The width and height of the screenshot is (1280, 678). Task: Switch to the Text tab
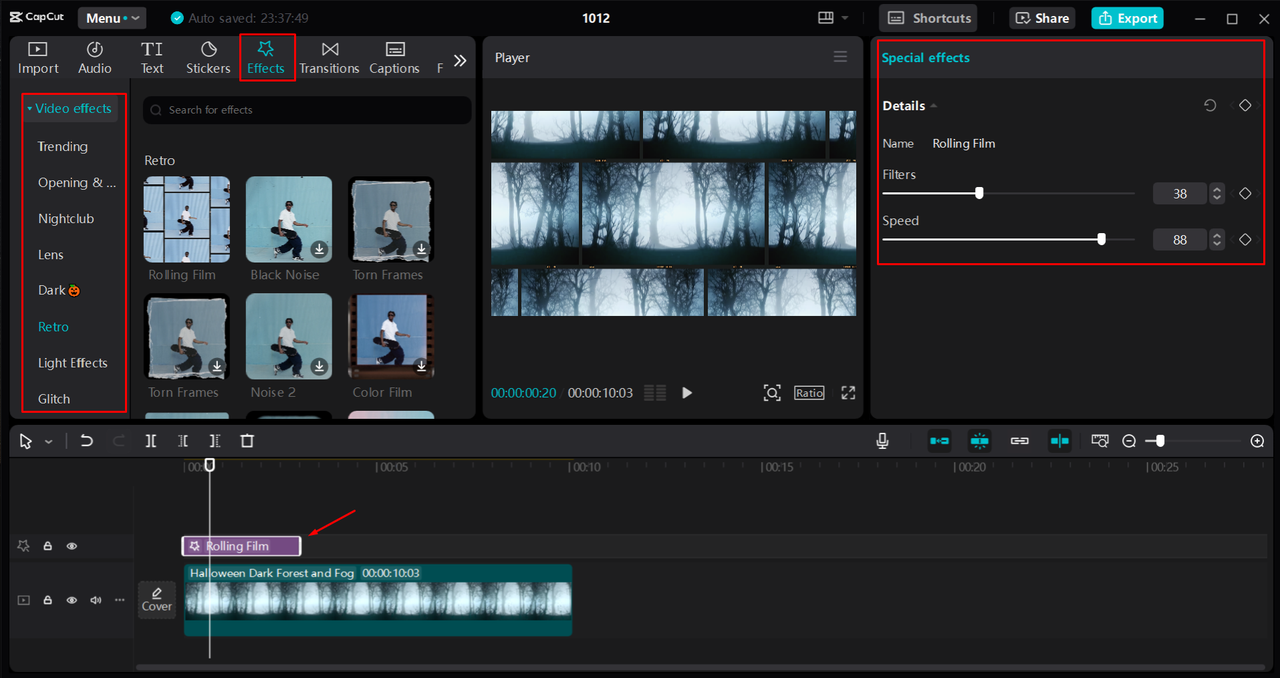[152, 58]
